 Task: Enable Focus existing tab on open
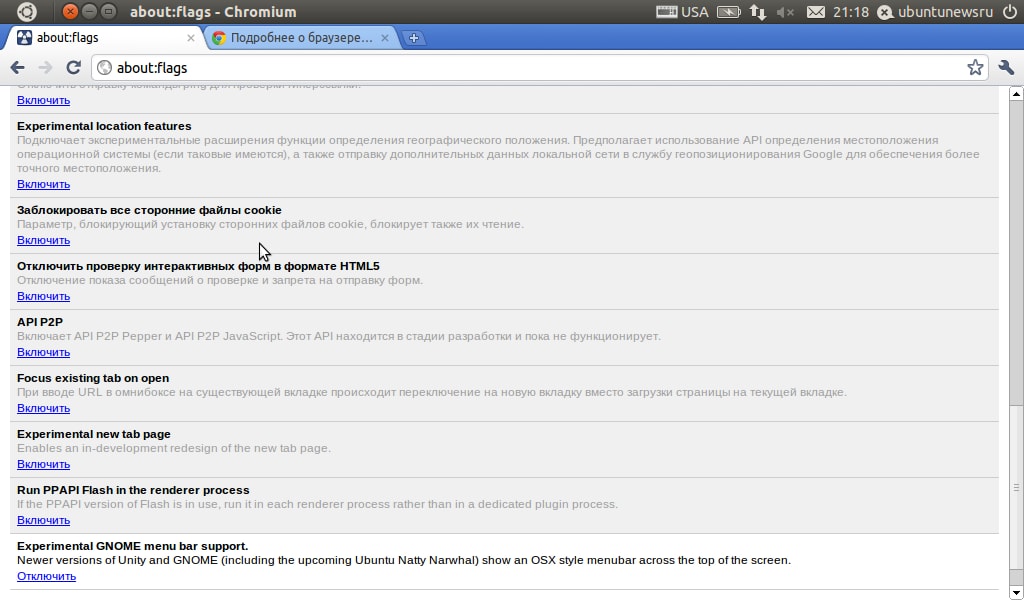[x=43, y=409]
